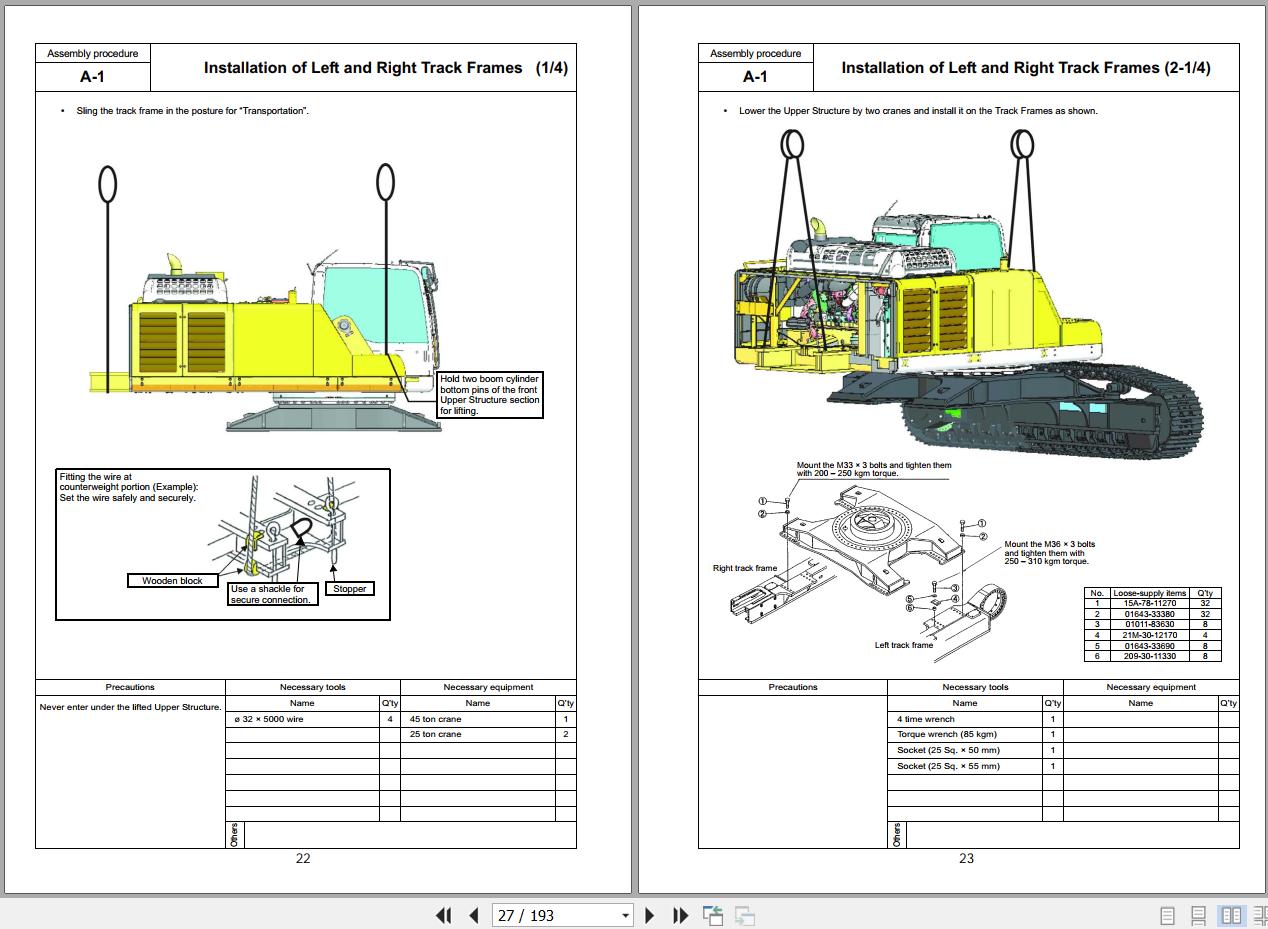The image size is (1268, 929).
Task: Click the "4 time wrench" tool entry
Action: [926, 719]
